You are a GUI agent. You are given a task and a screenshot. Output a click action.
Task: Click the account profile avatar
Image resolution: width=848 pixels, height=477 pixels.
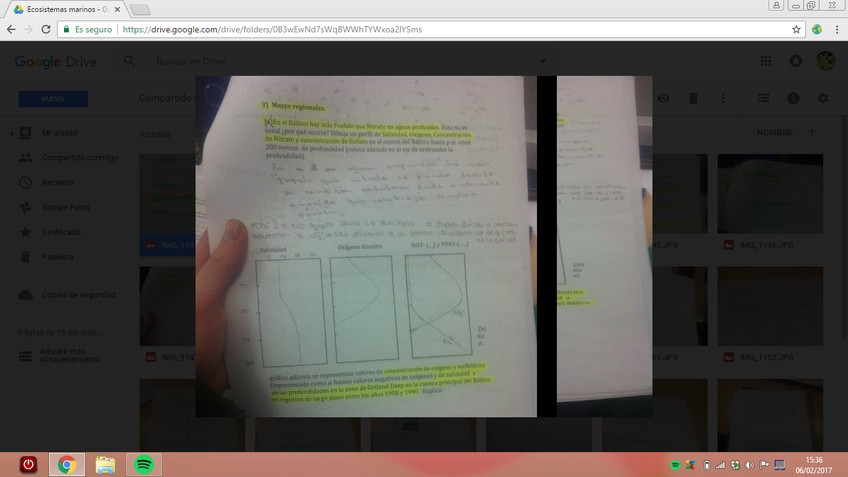[x=825, y=61]
